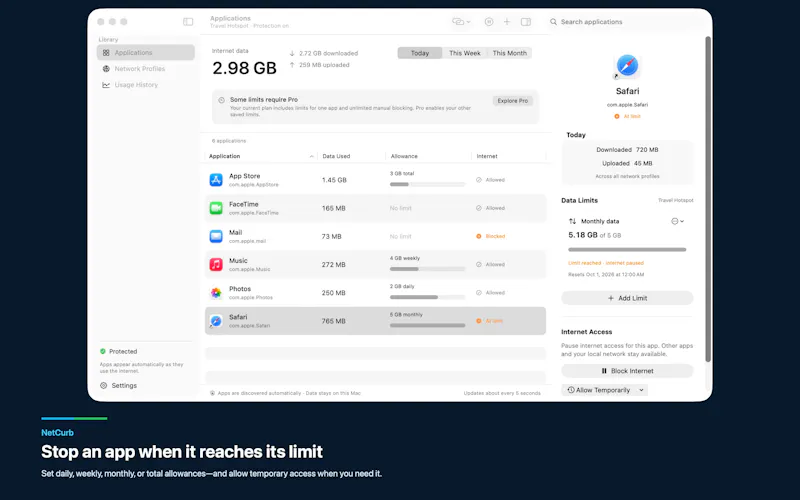This screenshot has width=800, height=500.
Task: Click the Mail app icon
Action: coord(216,236)
